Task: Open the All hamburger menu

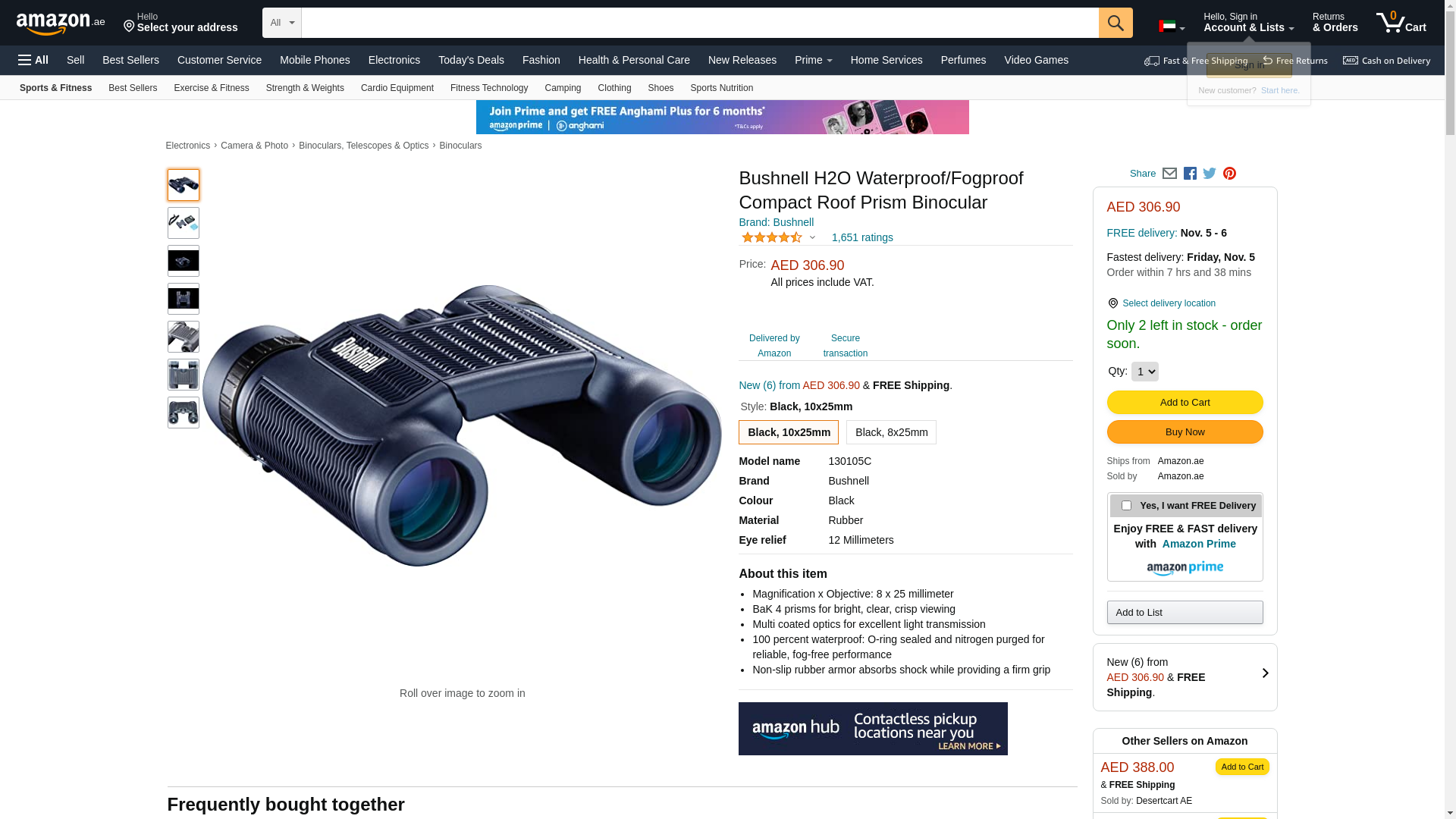Action: pyautogui.click(x=33, y=60)
